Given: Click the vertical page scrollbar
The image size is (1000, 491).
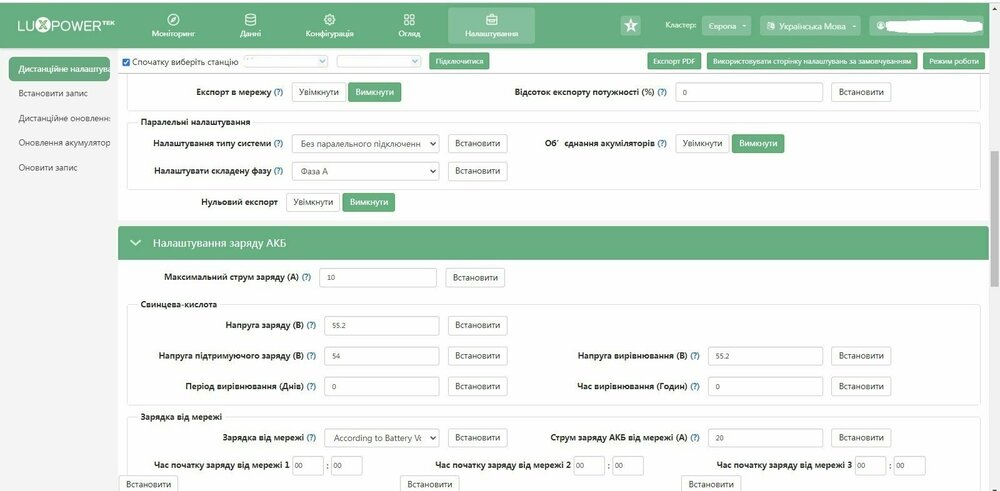Looking at the screenshot, I should [x=994, y=217].
